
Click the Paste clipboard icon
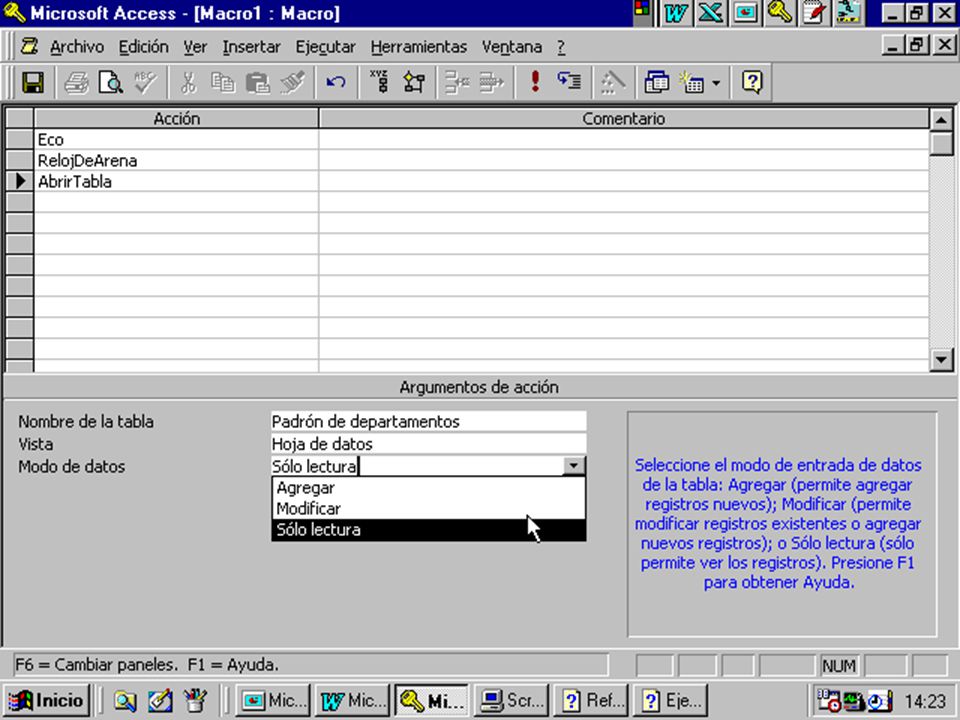pos(257,82)
